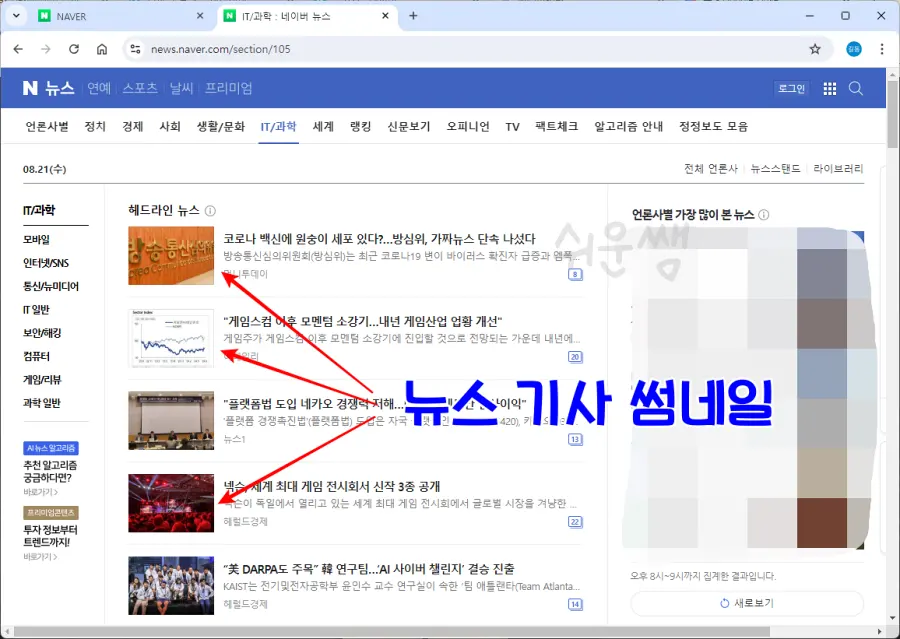900x639 pixels.
Task: Open the Chrome three-dot menu
Action: (882, 48)
